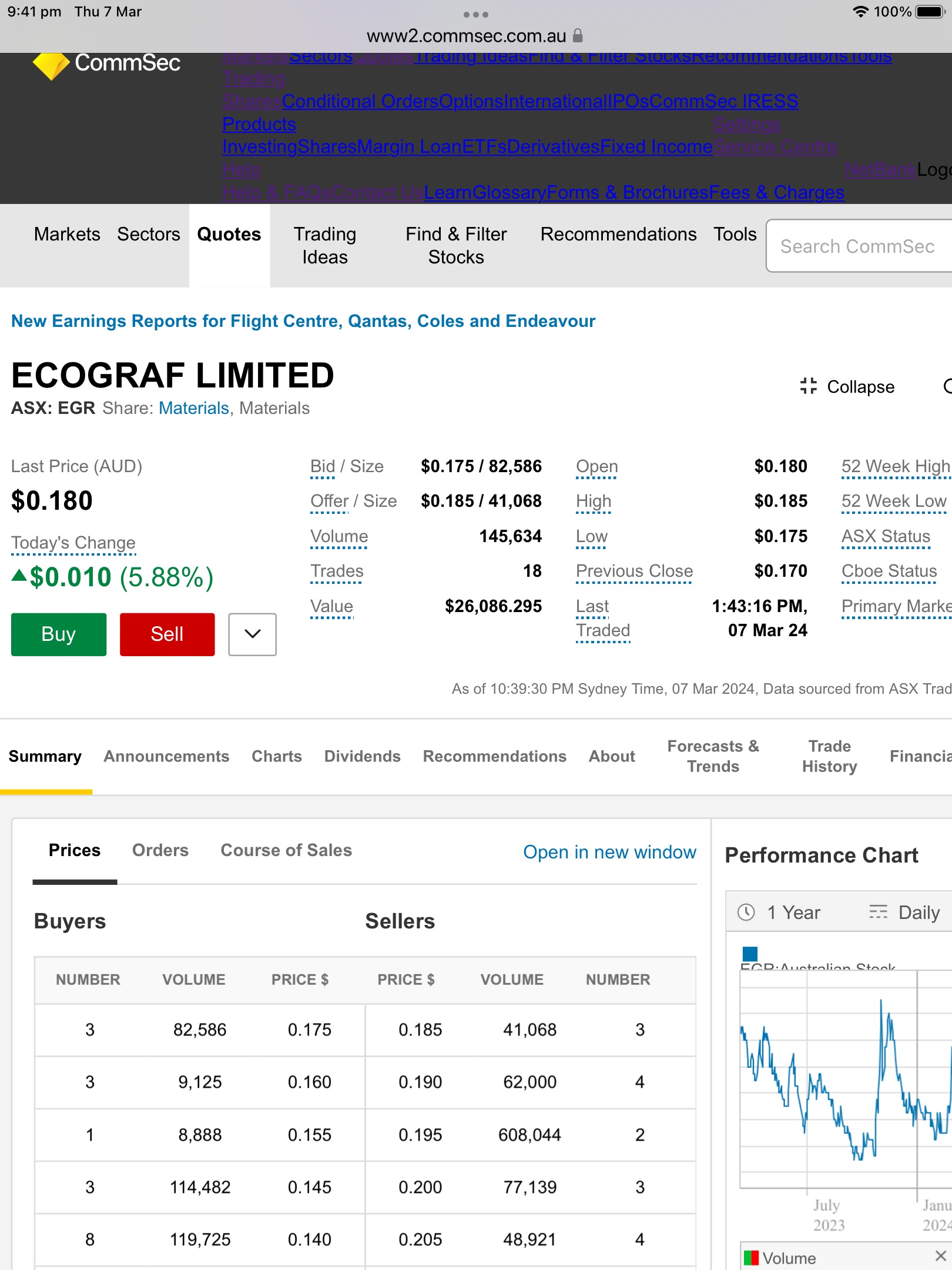Click the Materials sector link
Image resolution: width=952 pixels, height=1270 pixels.
(194, 408)
